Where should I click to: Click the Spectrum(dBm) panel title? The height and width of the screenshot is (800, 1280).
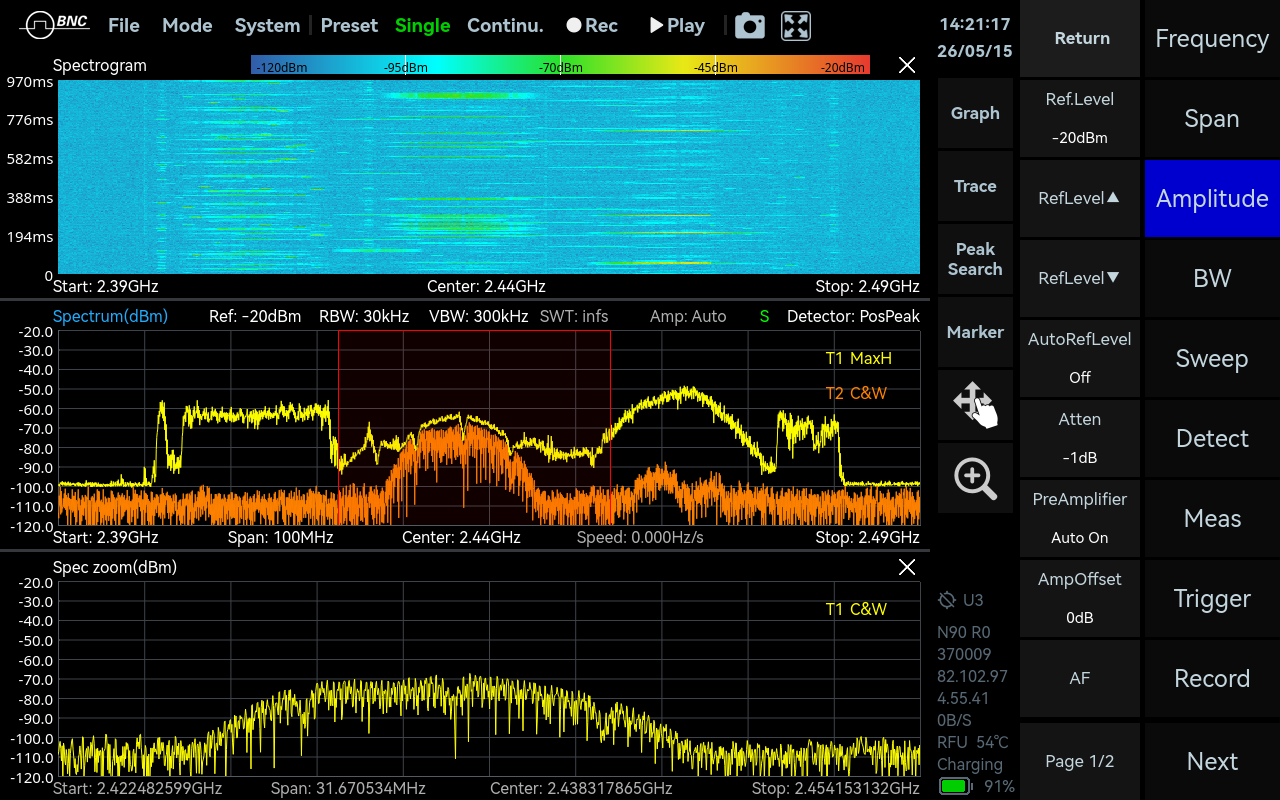110,316
